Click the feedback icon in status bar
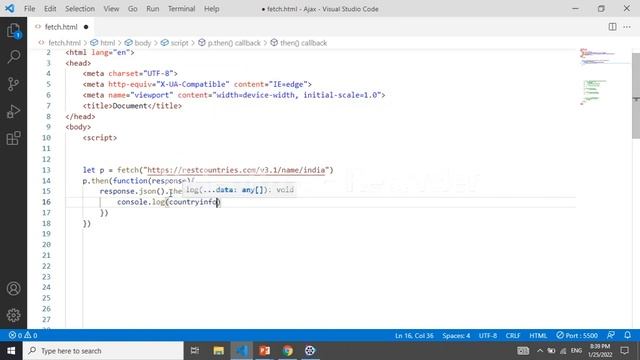 click(x=611, y=335)
